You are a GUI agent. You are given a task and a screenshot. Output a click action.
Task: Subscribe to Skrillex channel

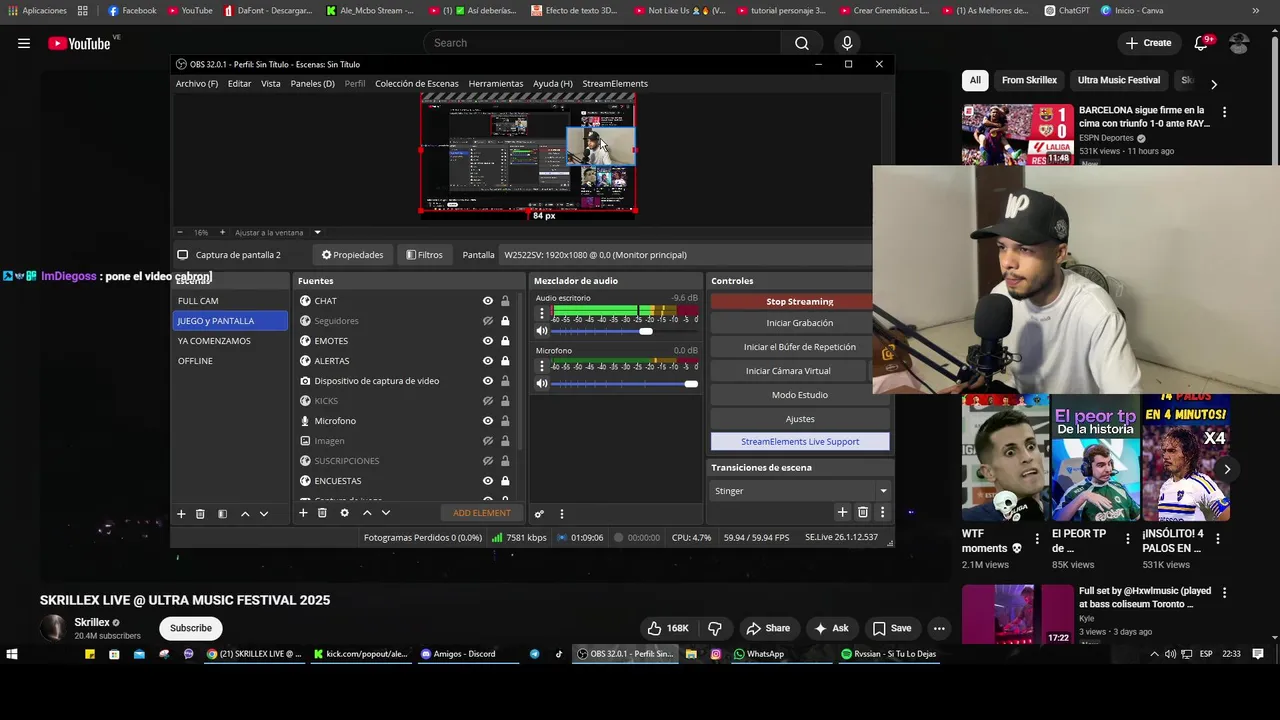pyautogui.click(x=190, y=628)
